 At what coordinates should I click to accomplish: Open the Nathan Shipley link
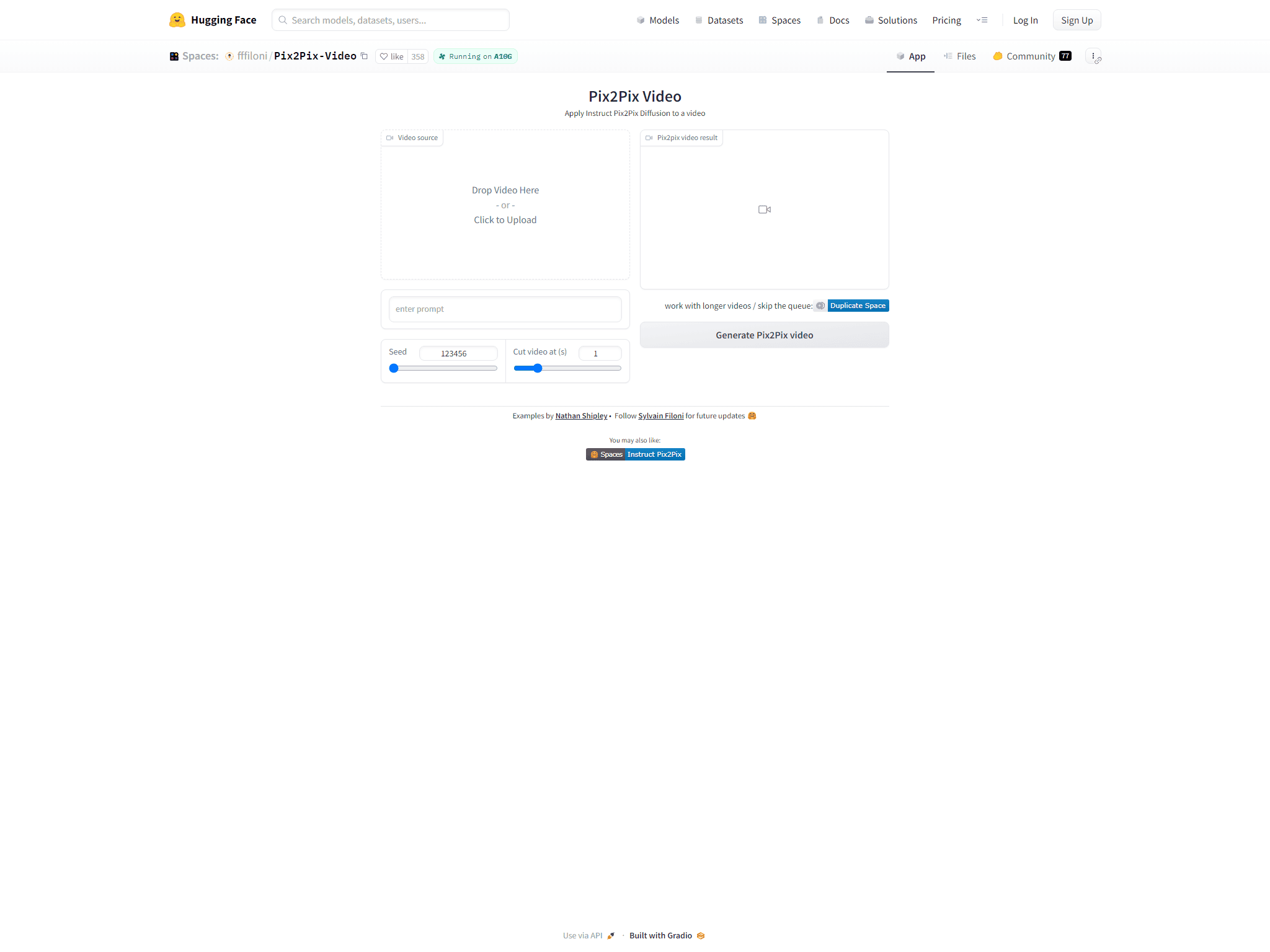pos(581,416)
